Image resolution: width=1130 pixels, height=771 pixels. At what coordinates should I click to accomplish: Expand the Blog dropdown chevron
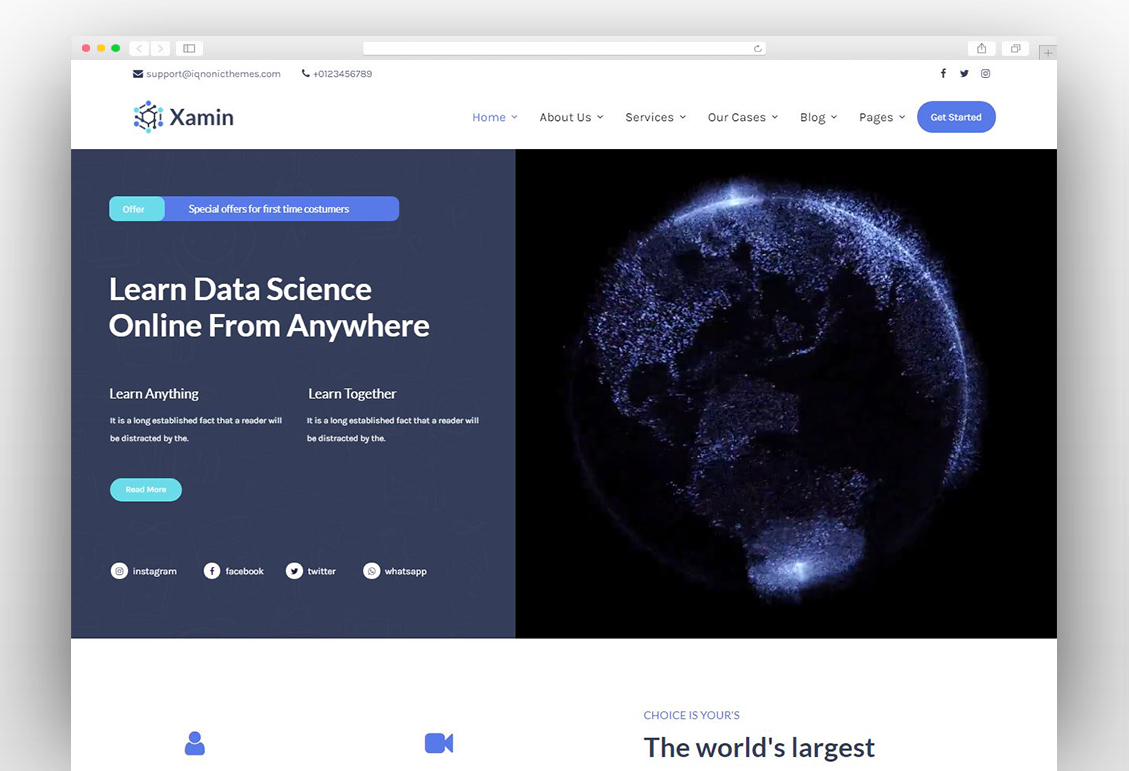834,117
